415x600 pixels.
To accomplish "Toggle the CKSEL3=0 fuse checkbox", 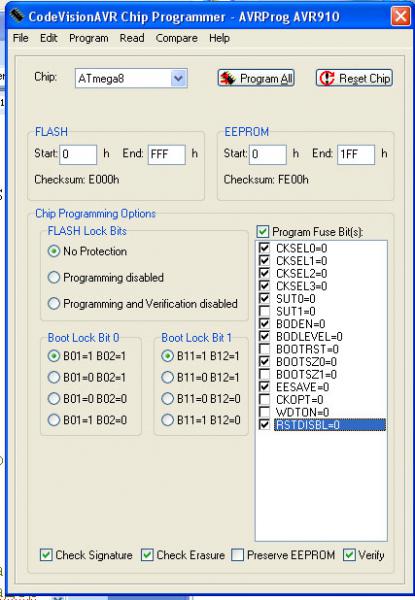I will (x=264, y=286).
